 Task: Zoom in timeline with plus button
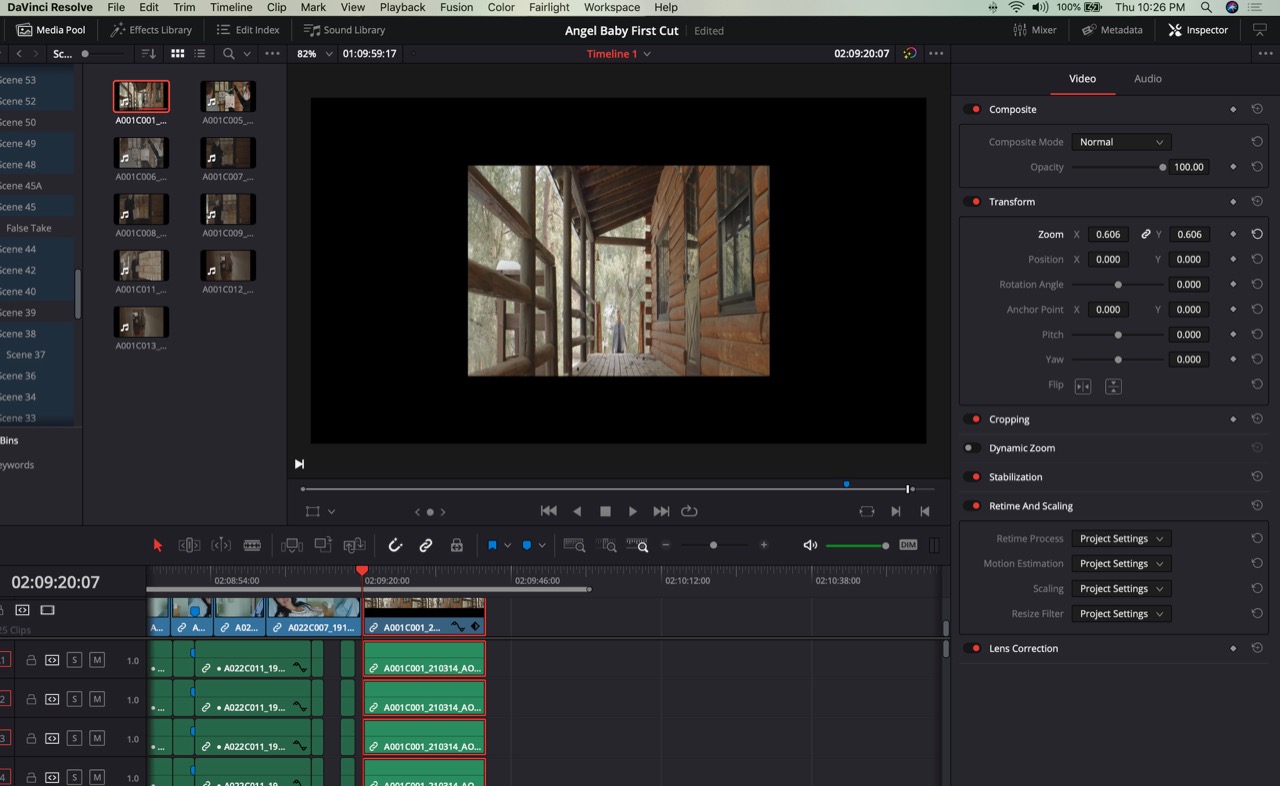(x=764, y=545)
